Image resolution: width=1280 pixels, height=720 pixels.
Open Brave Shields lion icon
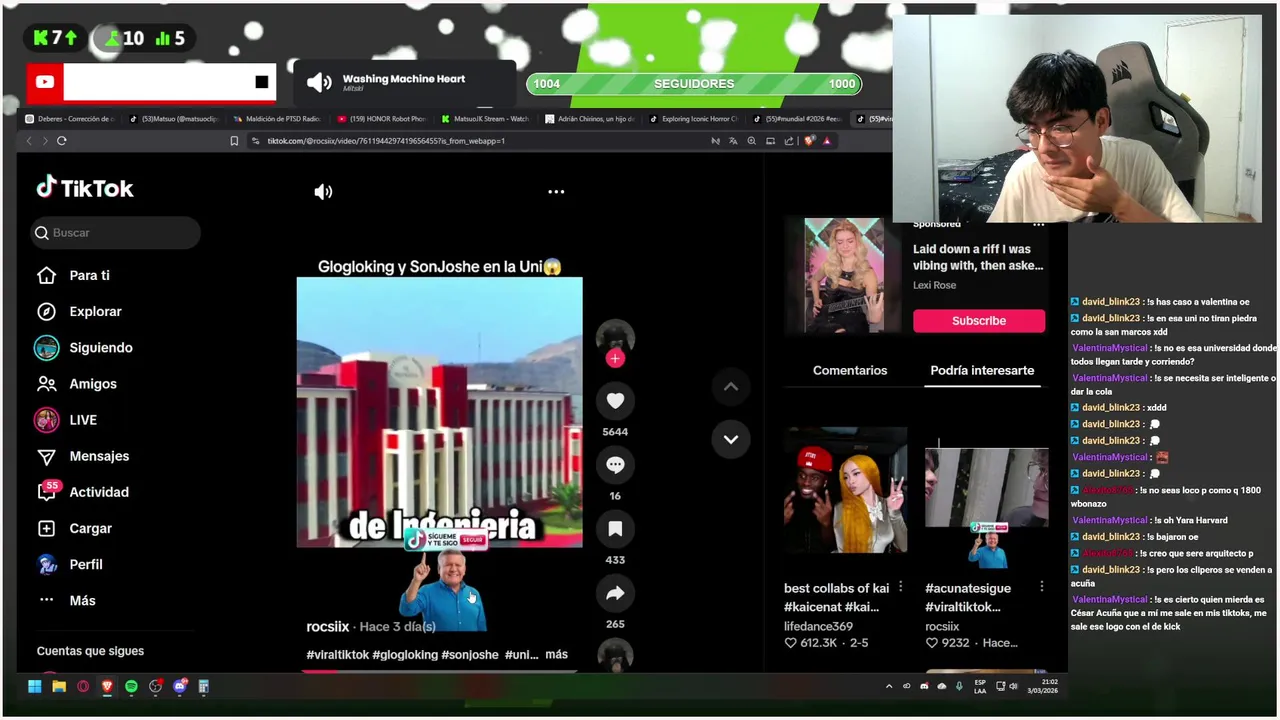coord(809,141)
